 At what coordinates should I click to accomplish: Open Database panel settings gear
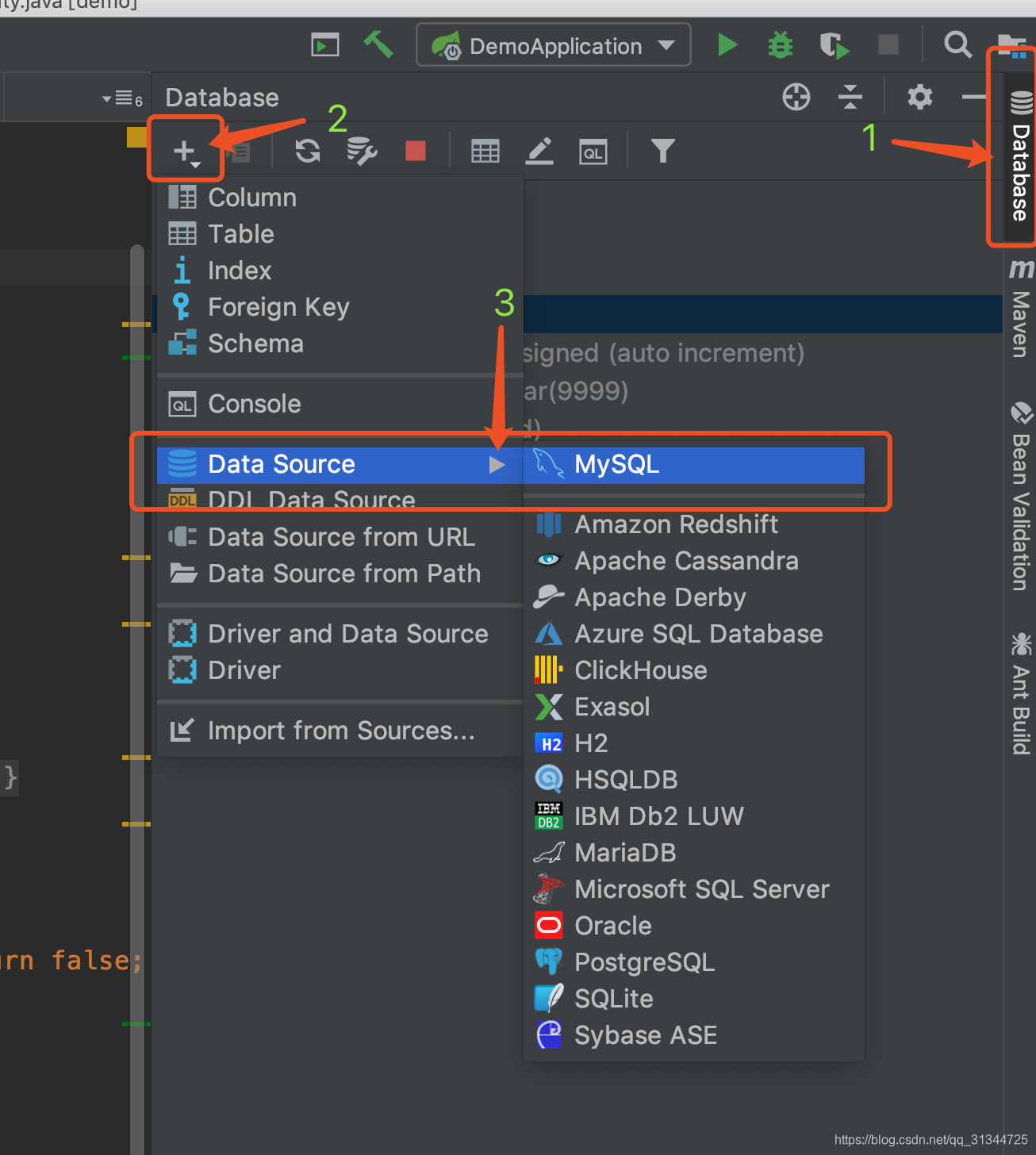tap(919, 97)
